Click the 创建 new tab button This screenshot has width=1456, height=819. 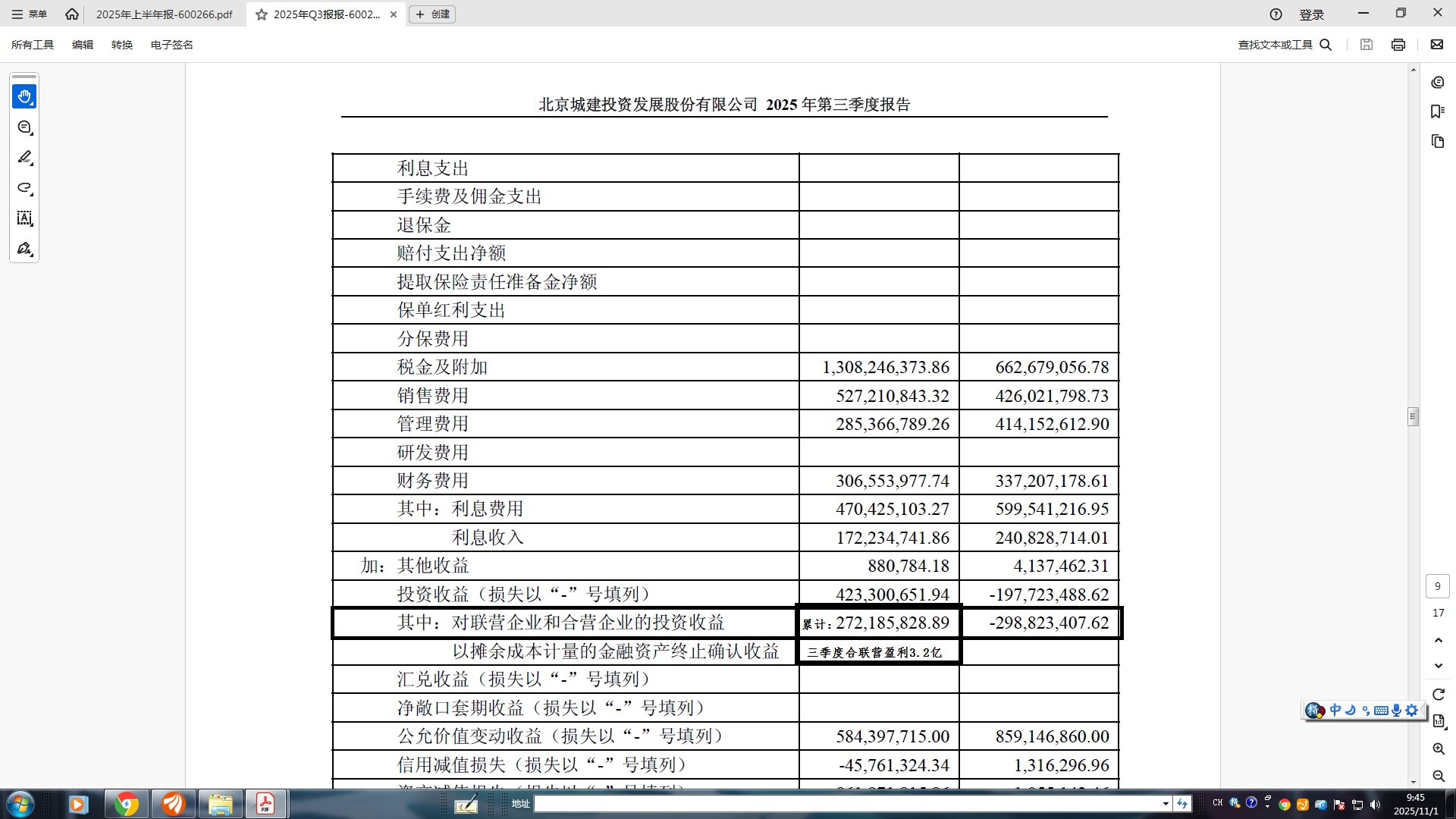[432, 14]
